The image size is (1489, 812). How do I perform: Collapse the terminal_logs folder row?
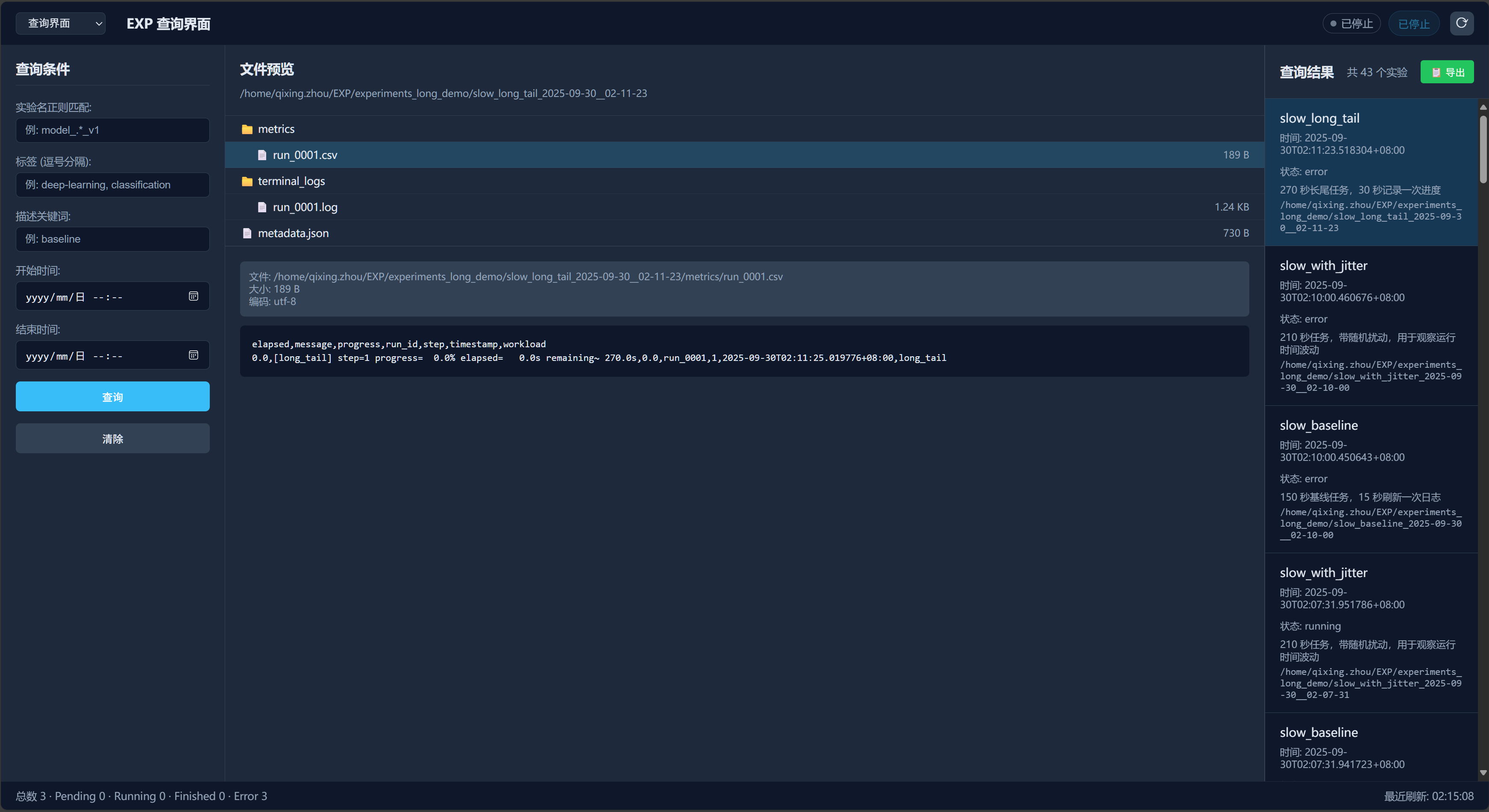click(x=291, y=182)
